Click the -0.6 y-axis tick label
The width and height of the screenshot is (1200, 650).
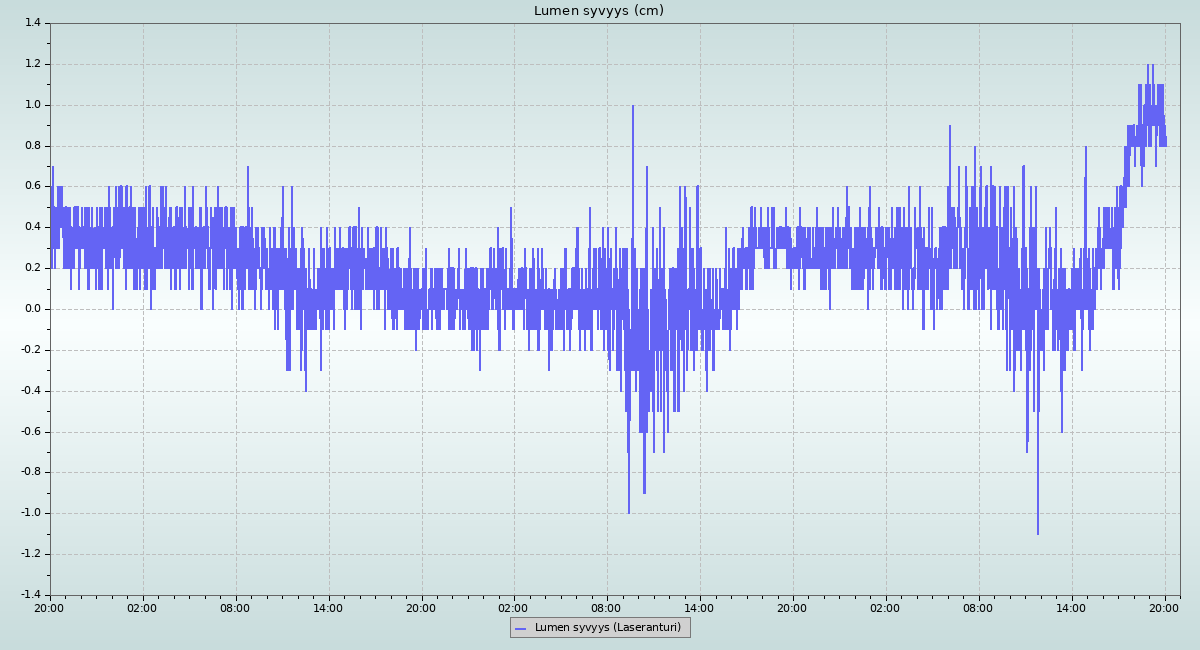coord(29,432)
